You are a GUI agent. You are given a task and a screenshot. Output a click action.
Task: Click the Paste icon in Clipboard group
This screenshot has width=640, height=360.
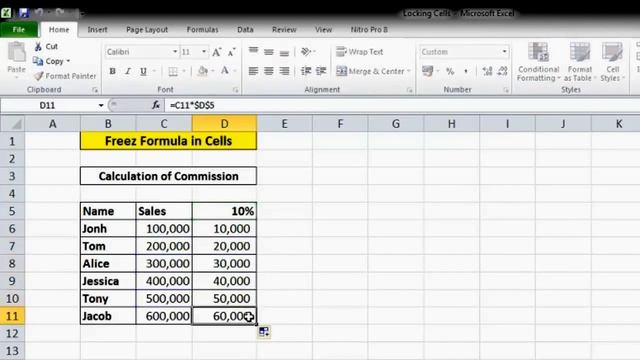(x=17, y=53)
